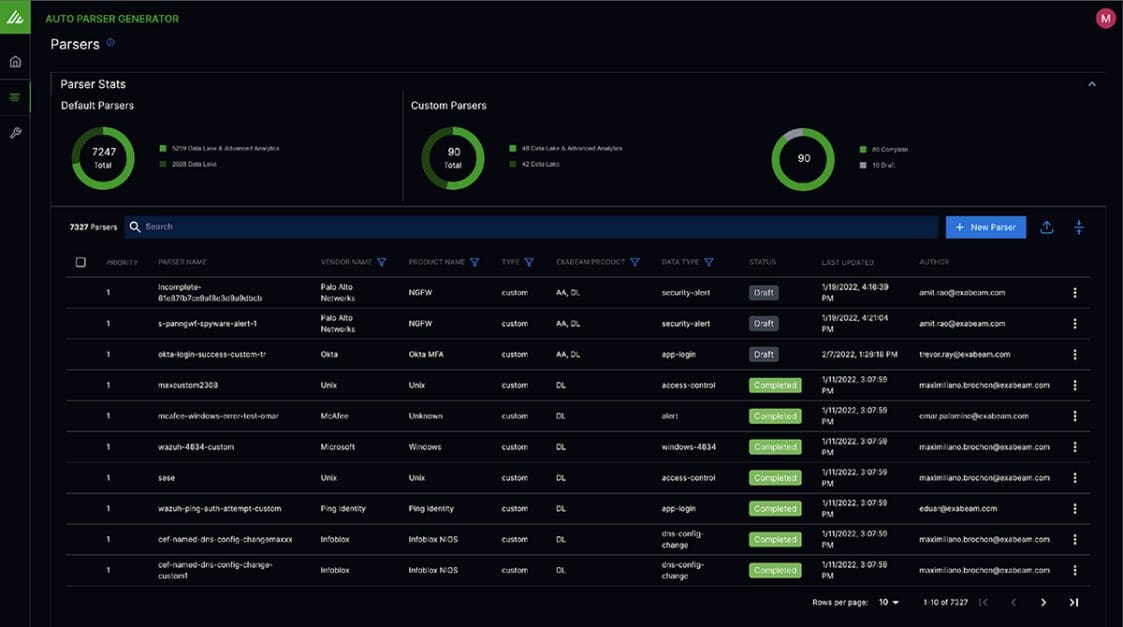Open actions menu for cef-named-dns-config-changemaxxx row
This screenshot has height=627, width=1123.
1074,540
